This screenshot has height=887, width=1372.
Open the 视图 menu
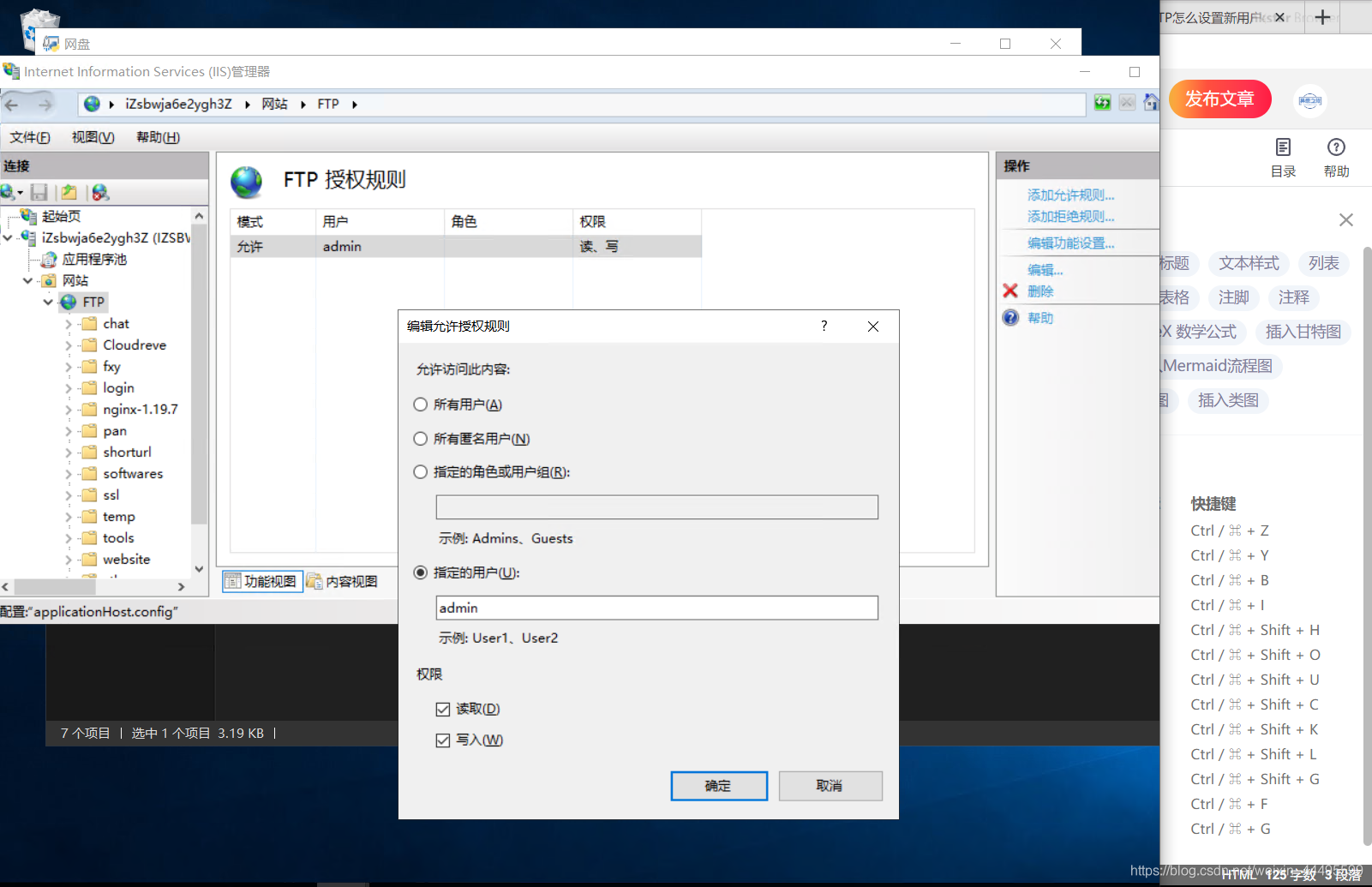point(93,137)
